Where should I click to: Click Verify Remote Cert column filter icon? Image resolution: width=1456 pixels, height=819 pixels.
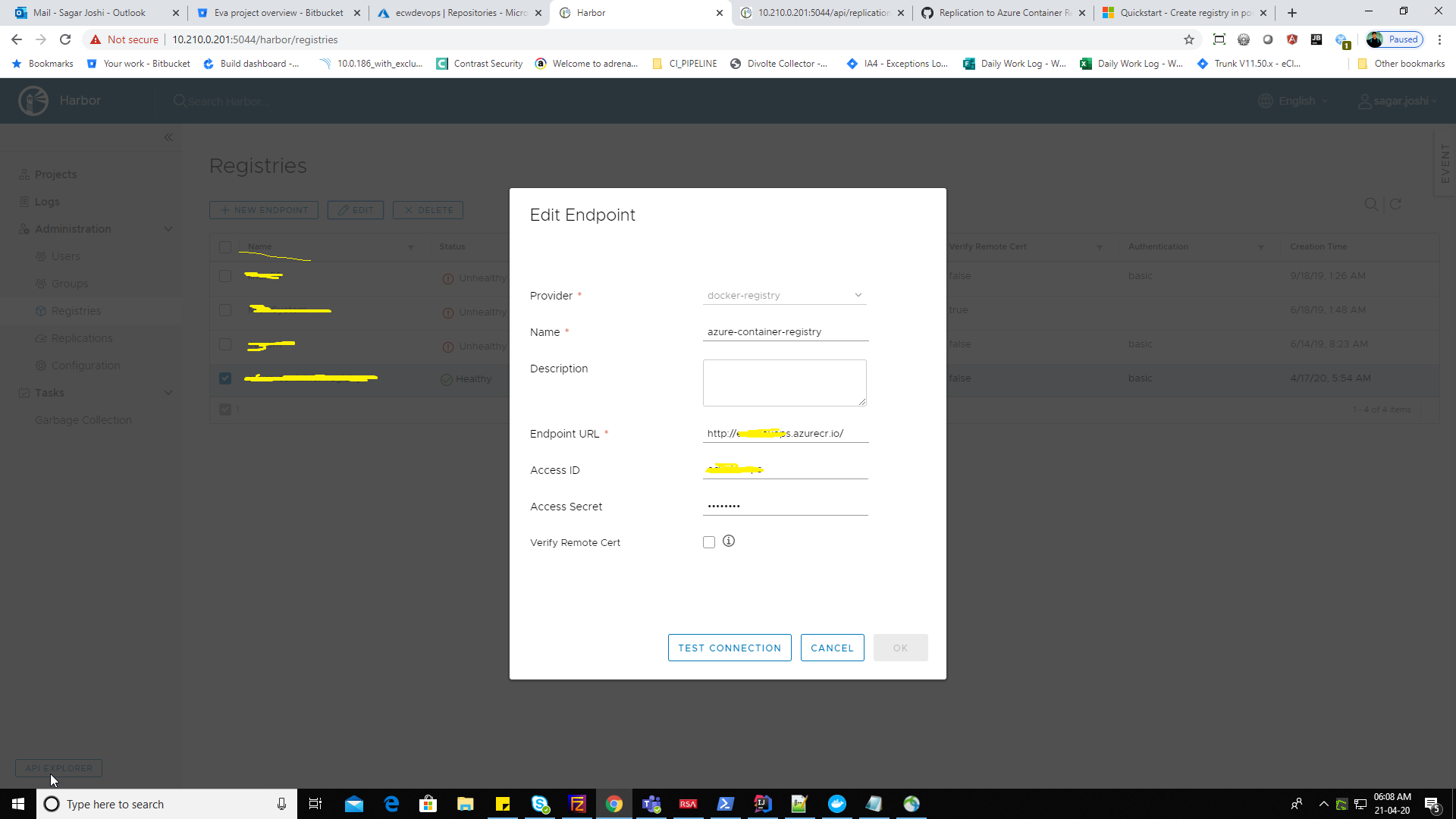tap(1100, 247)
